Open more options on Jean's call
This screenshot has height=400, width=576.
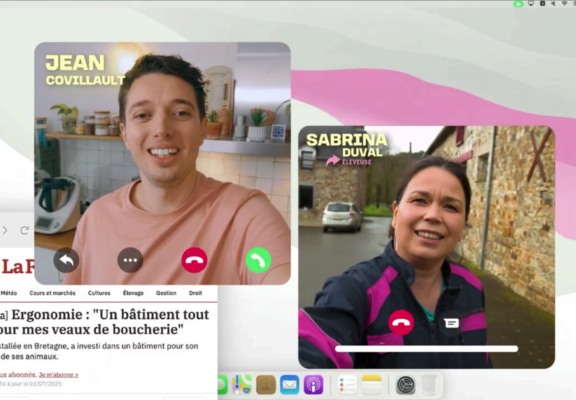(x=130, y=260)
